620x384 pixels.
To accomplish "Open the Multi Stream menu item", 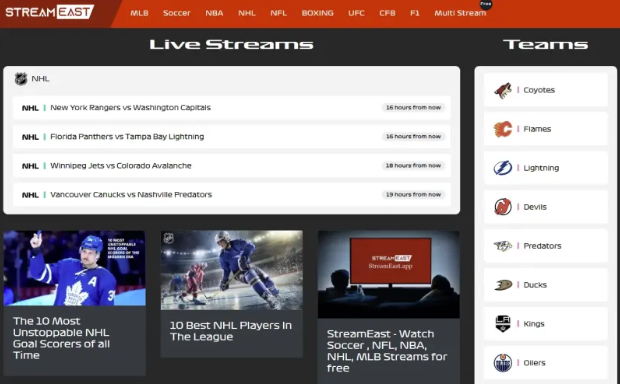I will (460, 13).
